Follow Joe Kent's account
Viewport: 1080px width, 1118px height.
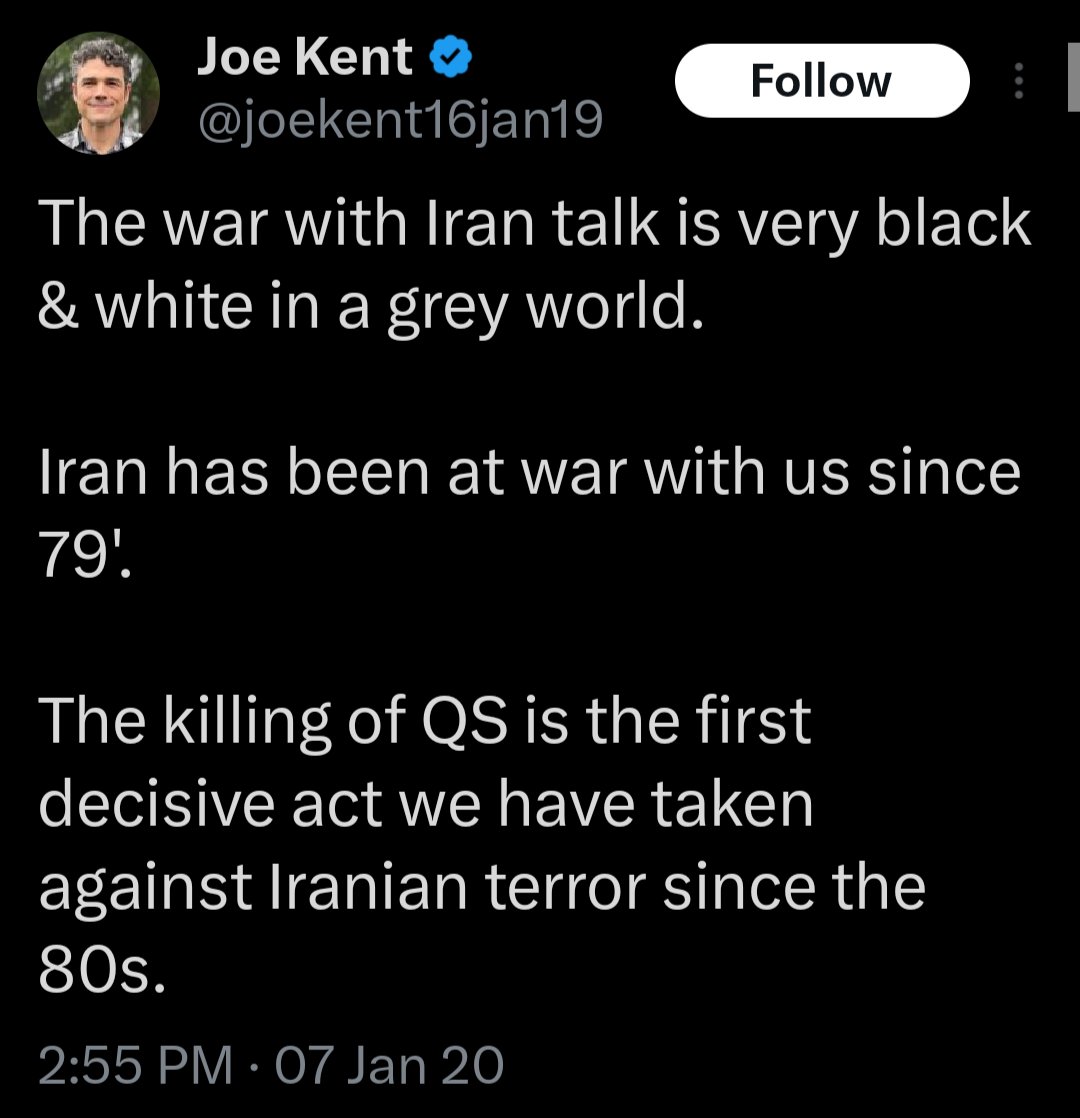pyautogui.click(x=821, y=80)
